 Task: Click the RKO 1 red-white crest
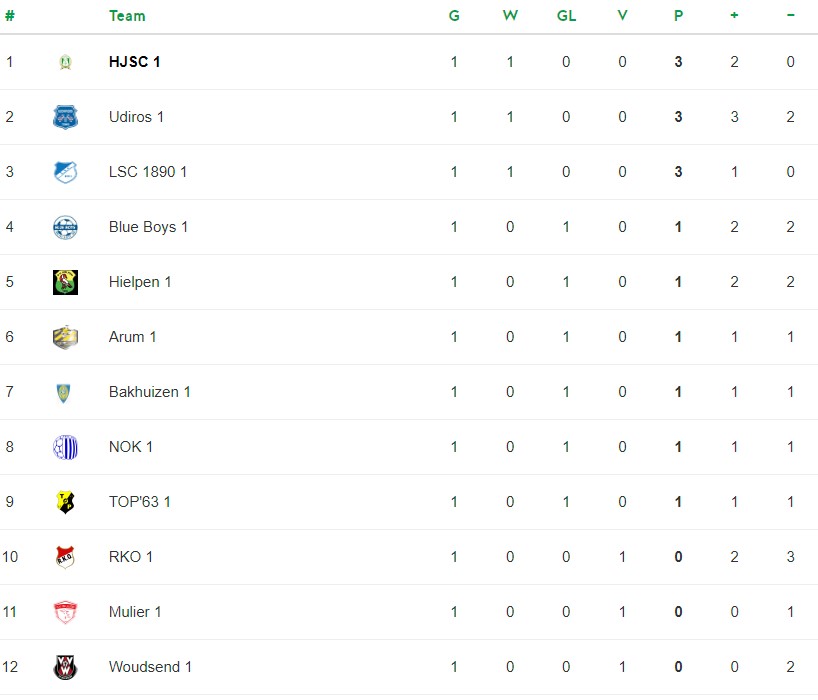point(65,557)
